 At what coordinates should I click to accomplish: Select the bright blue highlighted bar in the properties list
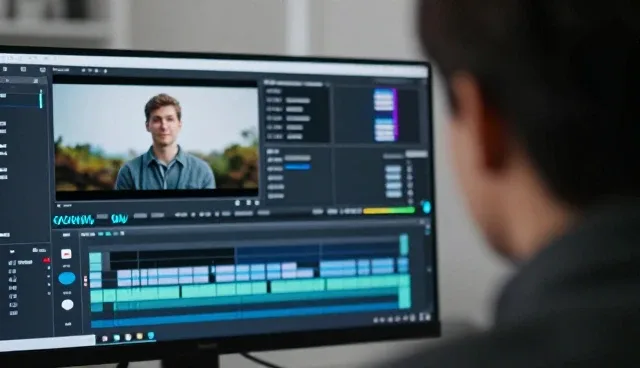tap(297, 167)
